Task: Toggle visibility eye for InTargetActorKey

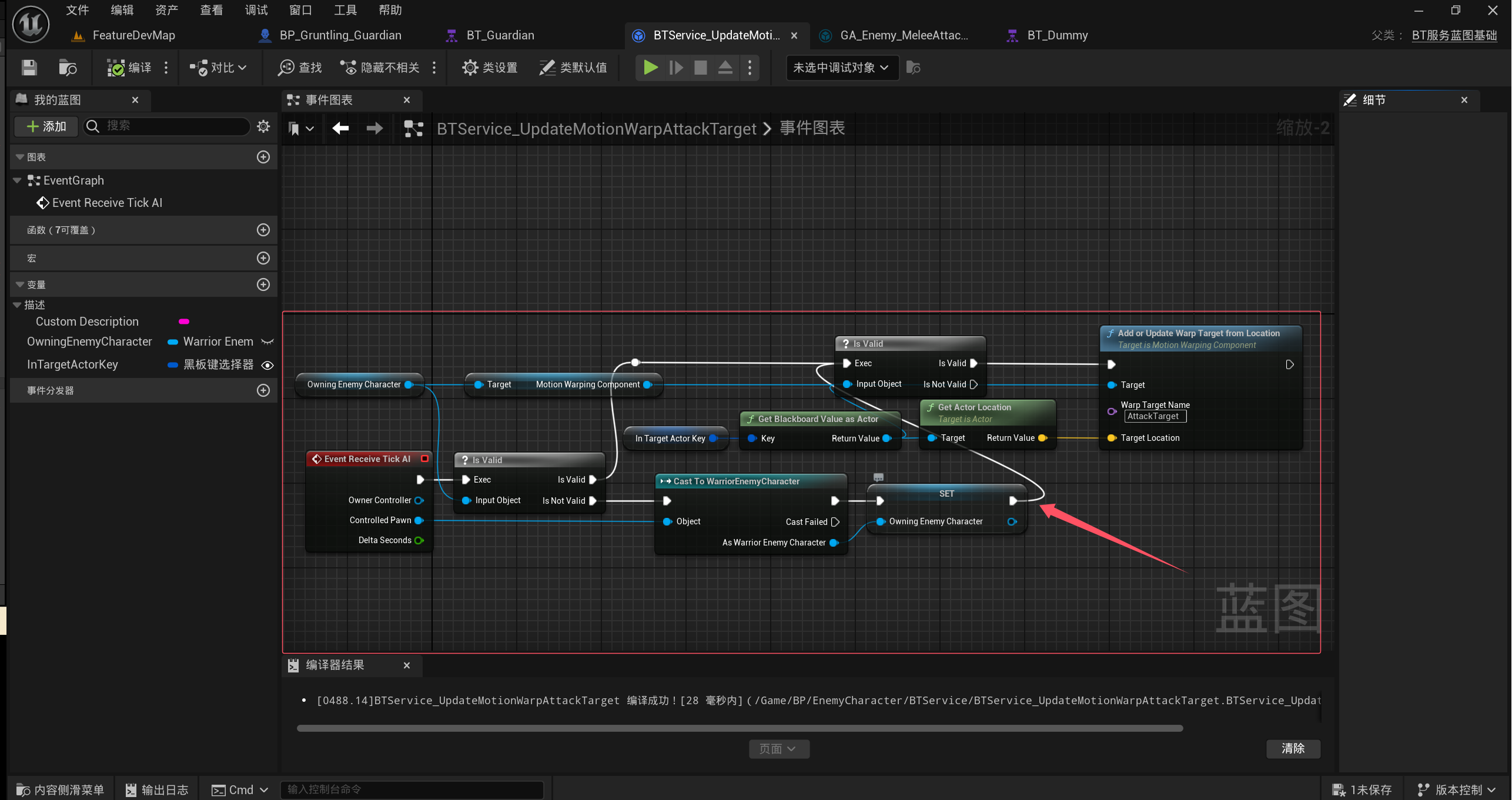Action: (267, 365)
